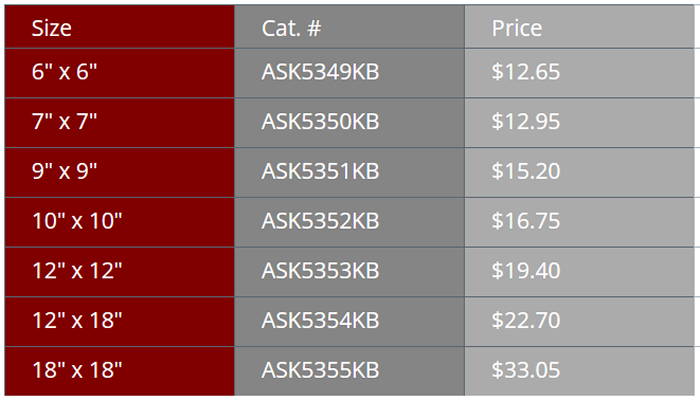Select the 12" x 12" size cell
This screenshot has height=401, width=700.
coord(76,271)
